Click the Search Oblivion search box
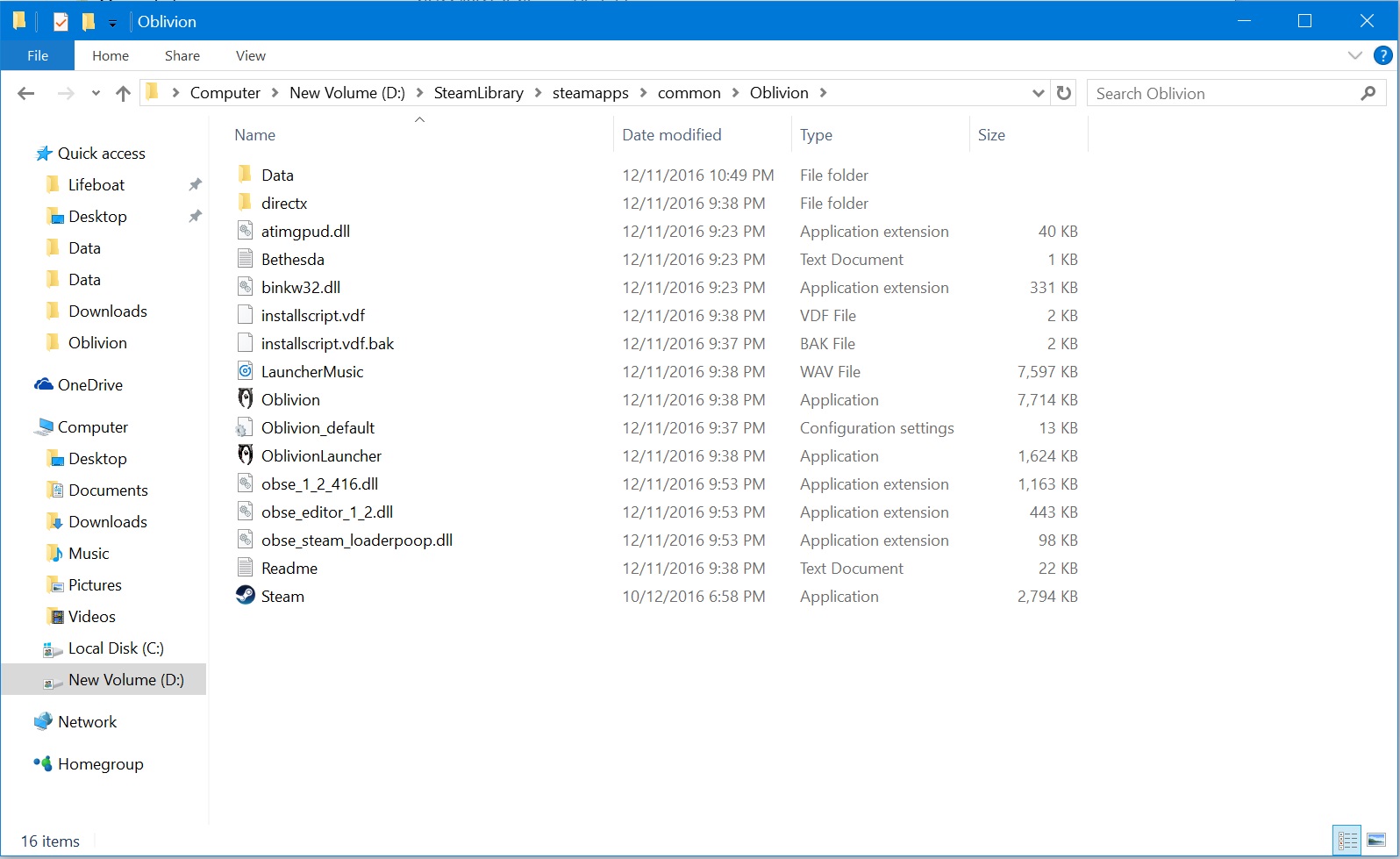Screen dimensions: 1400x859 (x=1237, y=93)
